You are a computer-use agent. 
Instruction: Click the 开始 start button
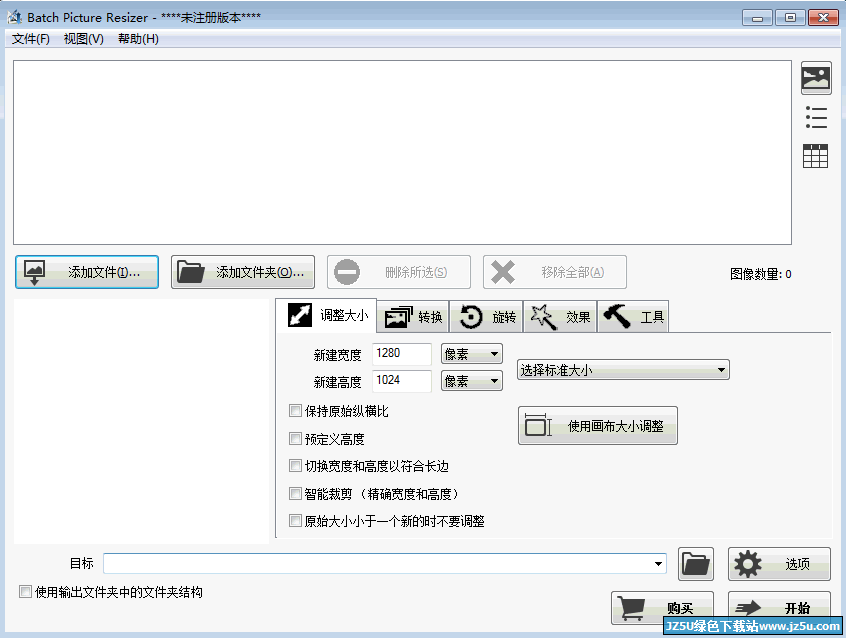(779, 608)
